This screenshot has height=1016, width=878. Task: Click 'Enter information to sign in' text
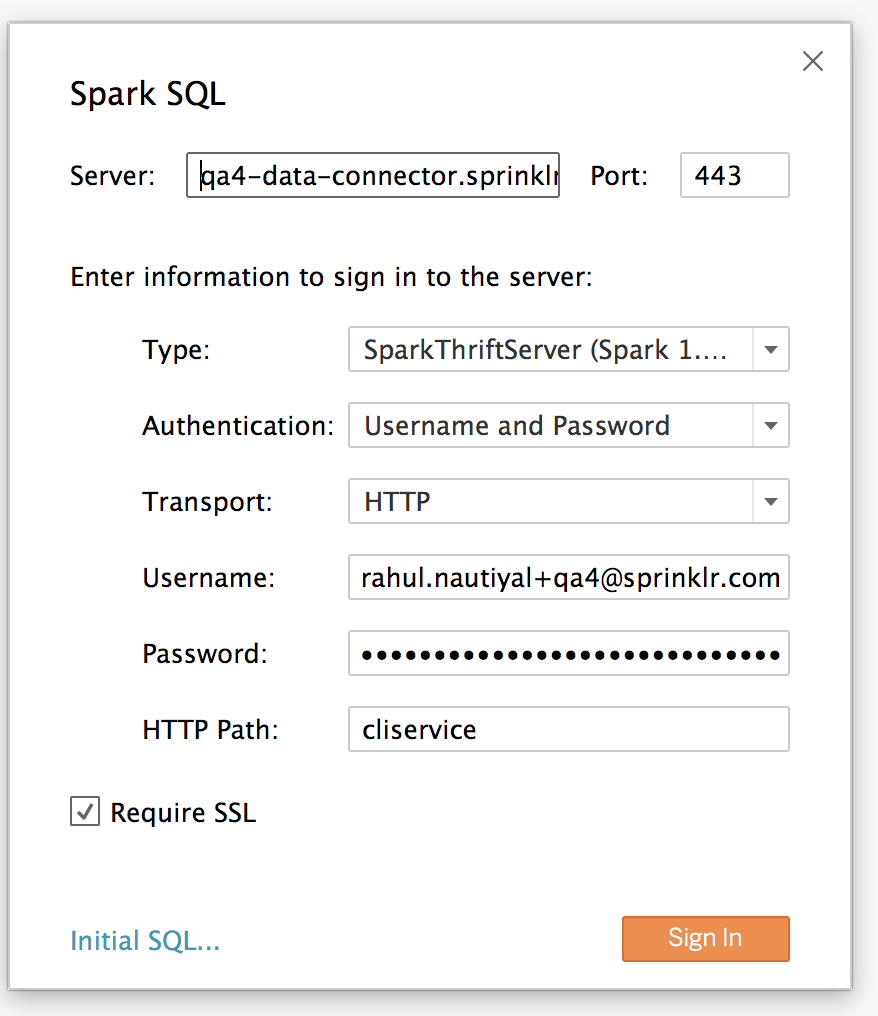331,277
